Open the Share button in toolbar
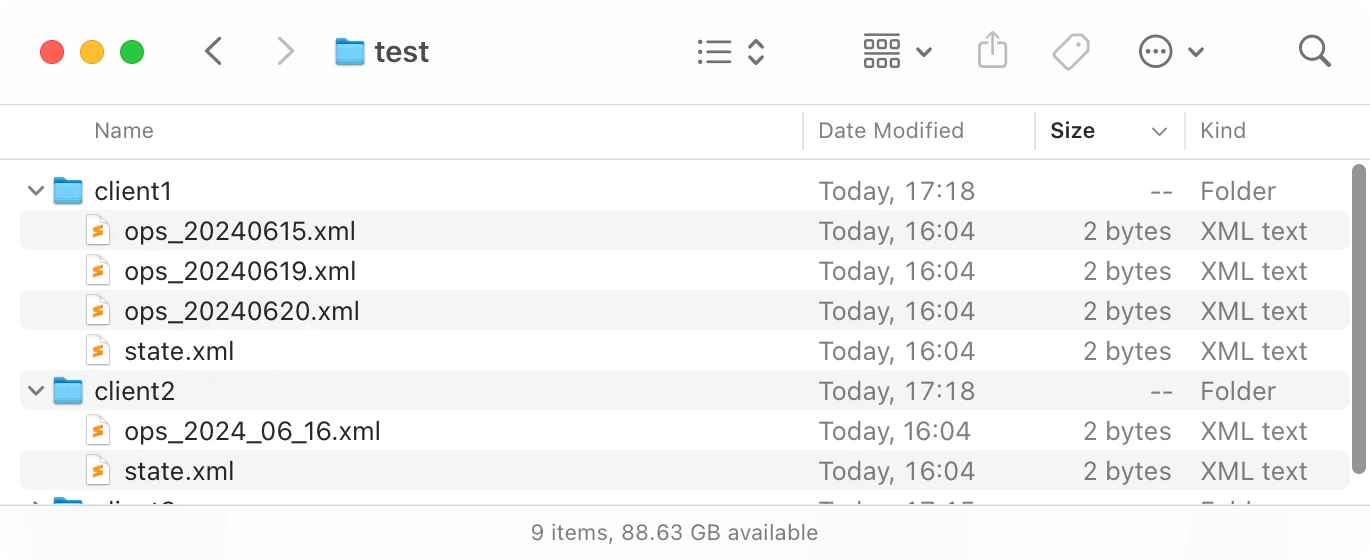 991,51
